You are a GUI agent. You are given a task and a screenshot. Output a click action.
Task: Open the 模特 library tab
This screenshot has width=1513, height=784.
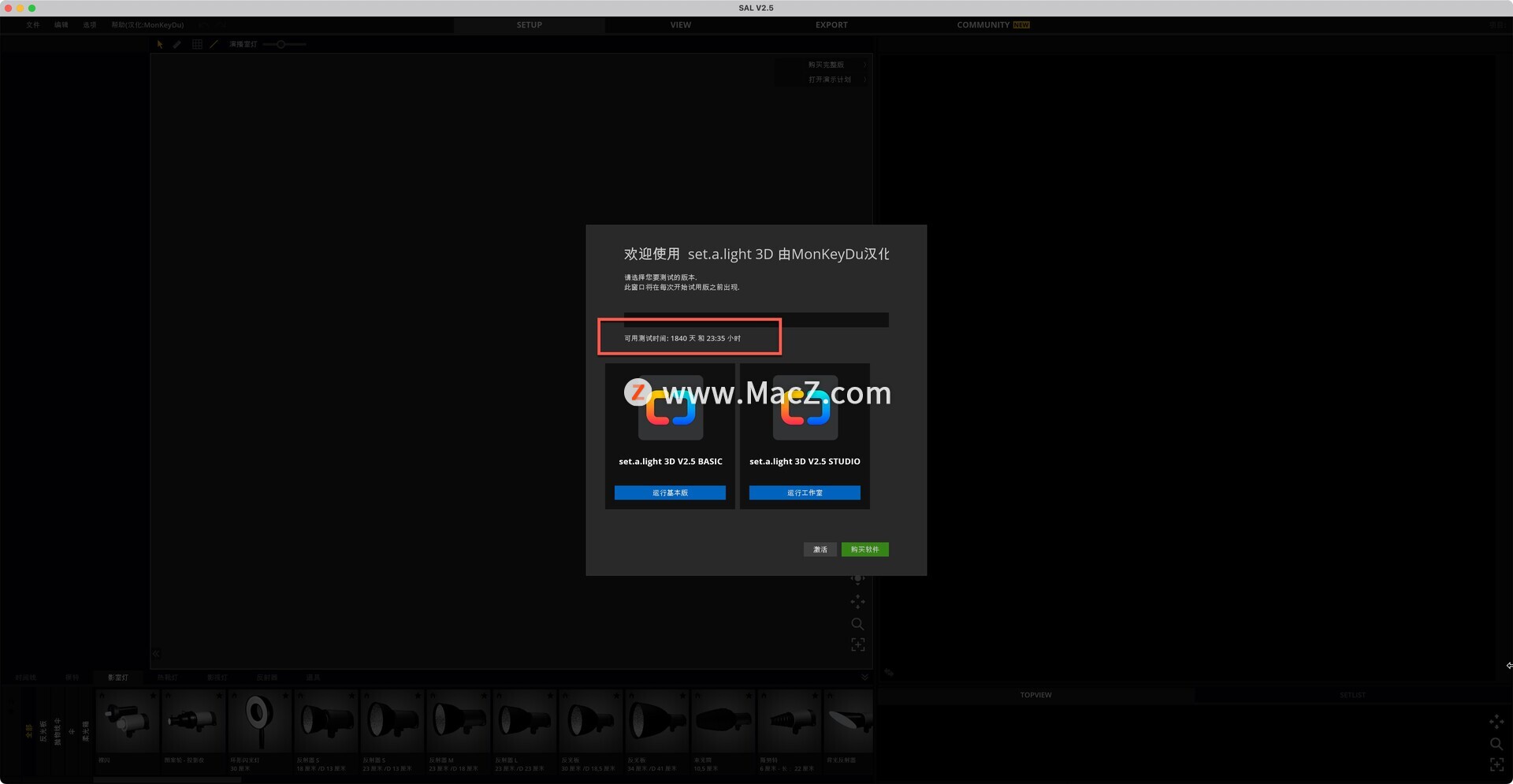click(72, 678)
